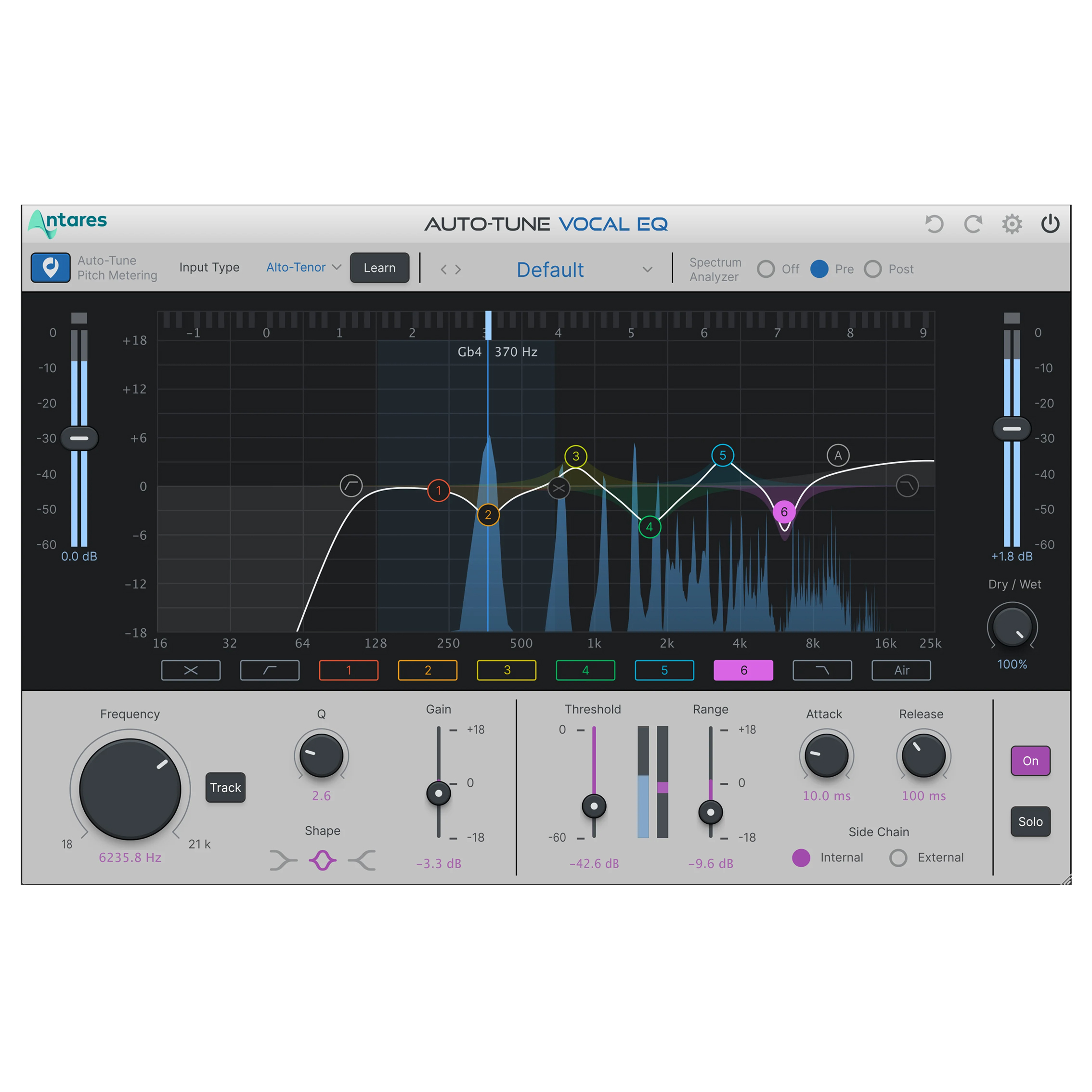Select band 3 tab below graph

click(x=507, y=670)
